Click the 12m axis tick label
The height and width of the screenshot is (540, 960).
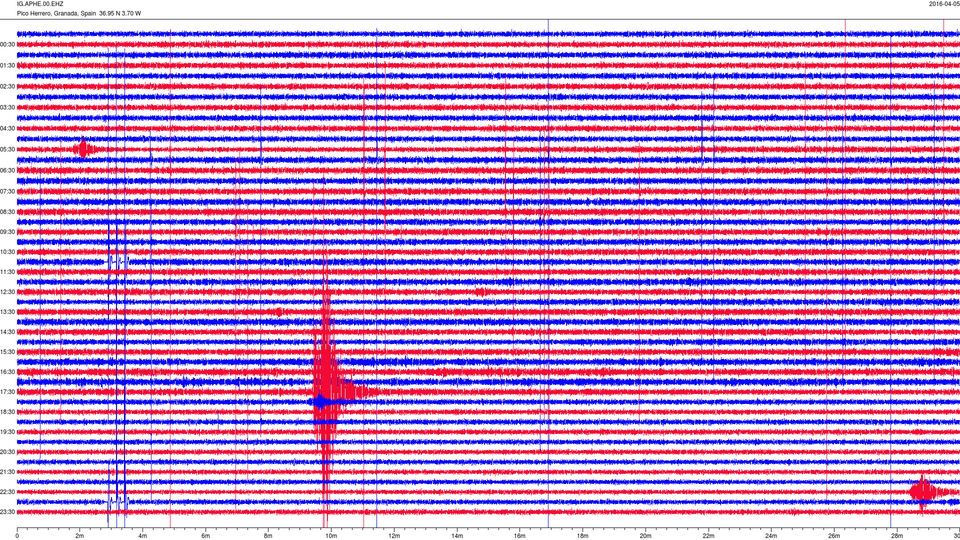[394, 536]
